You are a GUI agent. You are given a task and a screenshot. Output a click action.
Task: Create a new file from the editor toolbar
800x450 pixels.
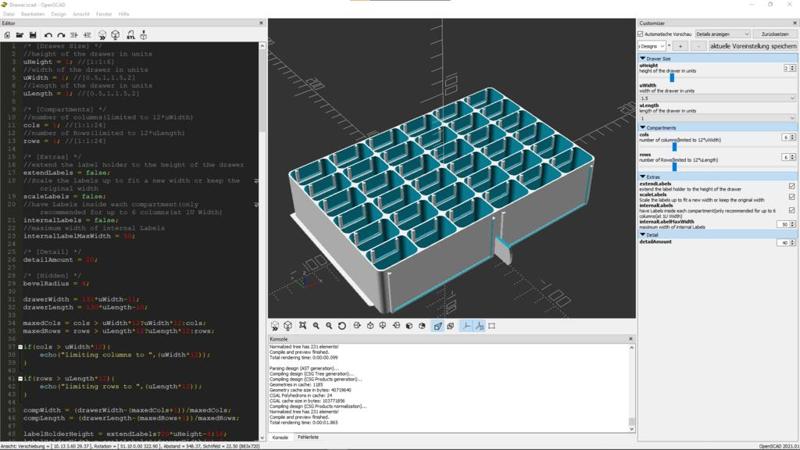pos(7,35)
